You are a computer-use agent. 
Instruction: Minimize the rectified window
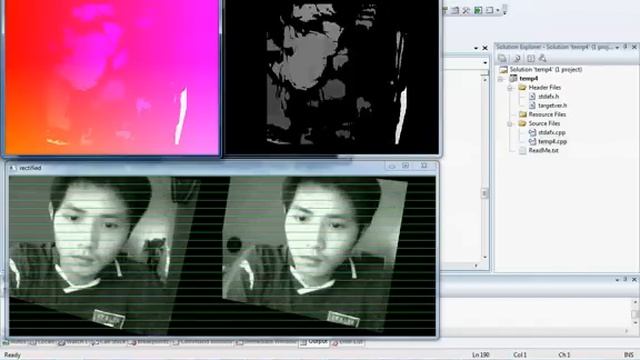point(392,166)
